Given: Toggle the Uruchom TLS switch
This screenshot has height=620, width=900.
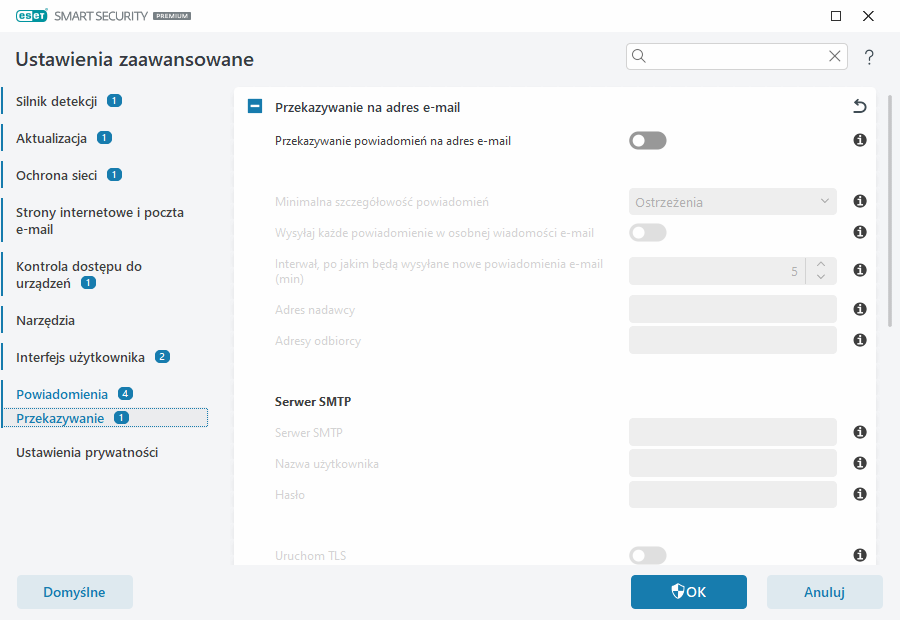Looking at the screenshot, I should [x=647, y=555].
